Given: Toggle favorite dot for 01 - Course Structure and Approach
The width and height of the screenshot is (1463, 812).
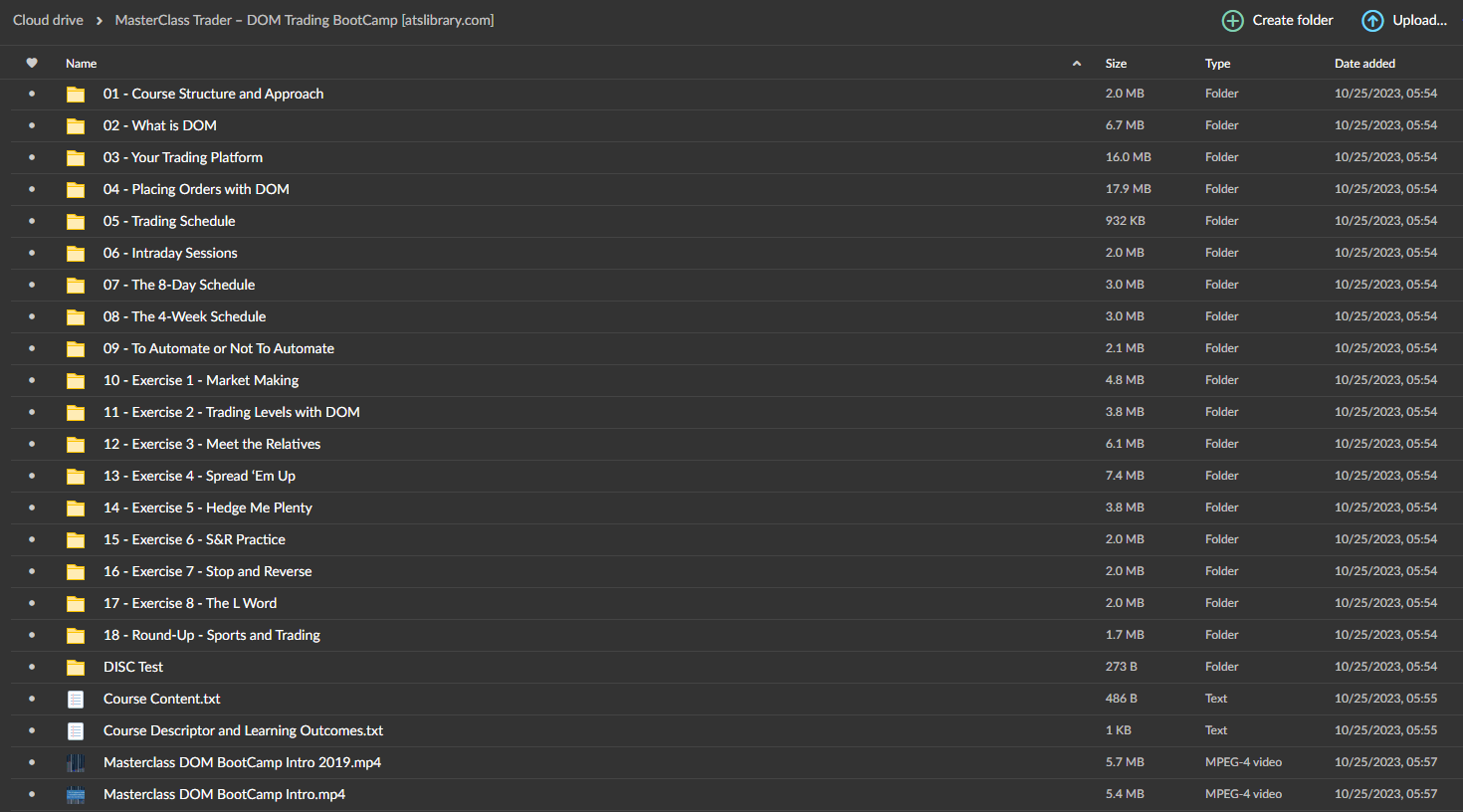Looking at the screenshot, I should 32,95.
